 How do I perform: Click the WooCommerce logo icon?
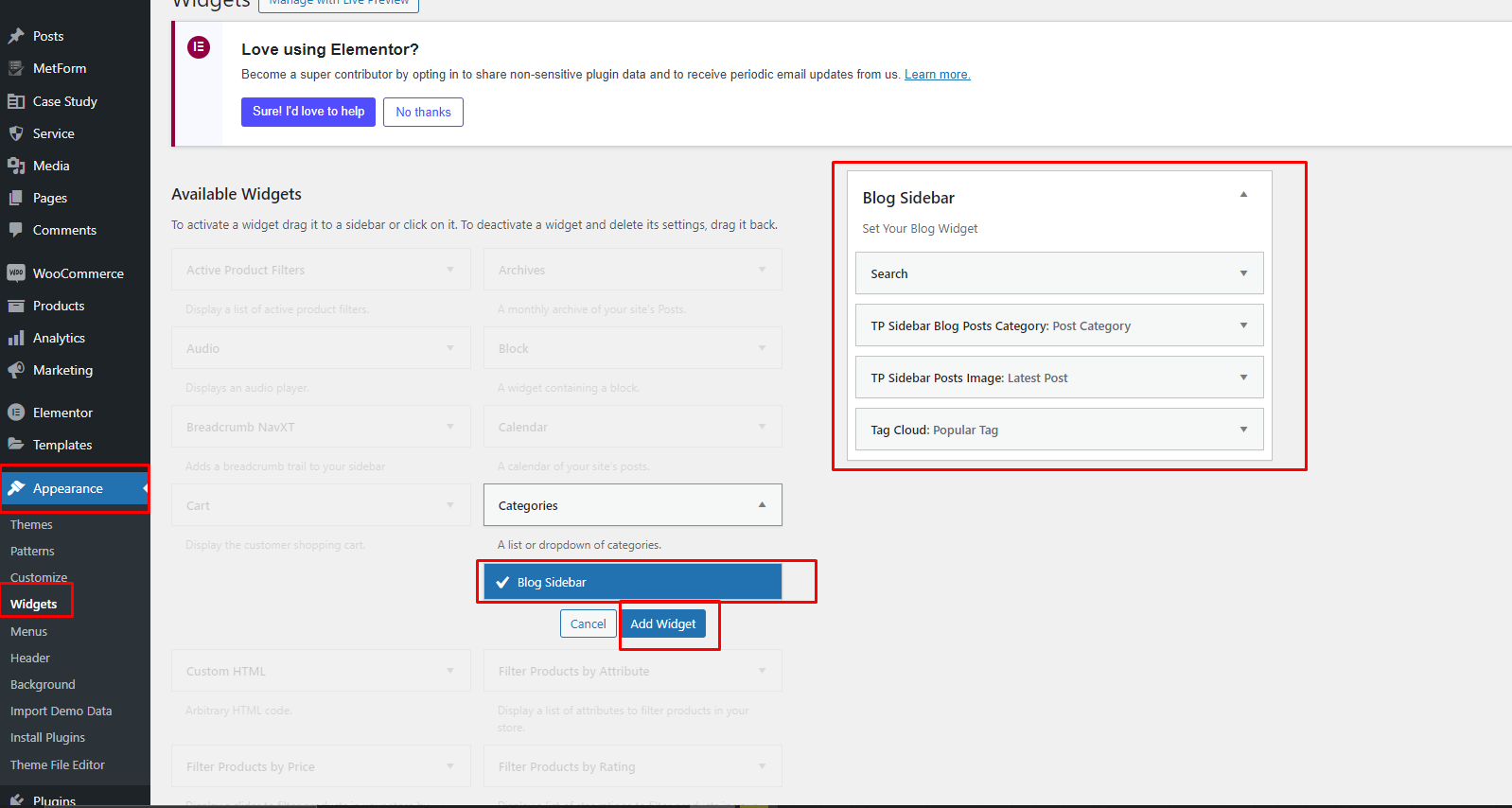click(x=16, y=273)
